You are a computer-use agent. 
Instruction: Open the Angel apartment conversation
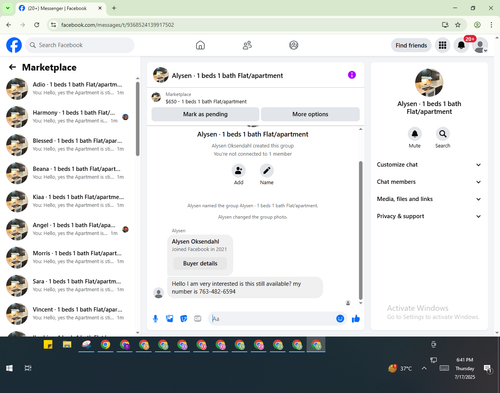[x=68, y=229]
